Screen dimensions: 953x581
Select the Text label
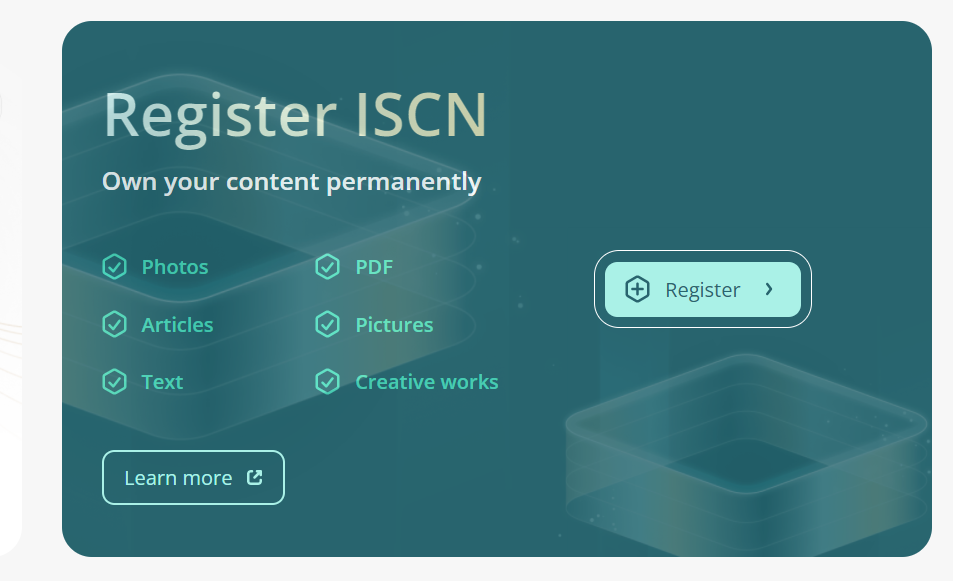click(162, 382)
